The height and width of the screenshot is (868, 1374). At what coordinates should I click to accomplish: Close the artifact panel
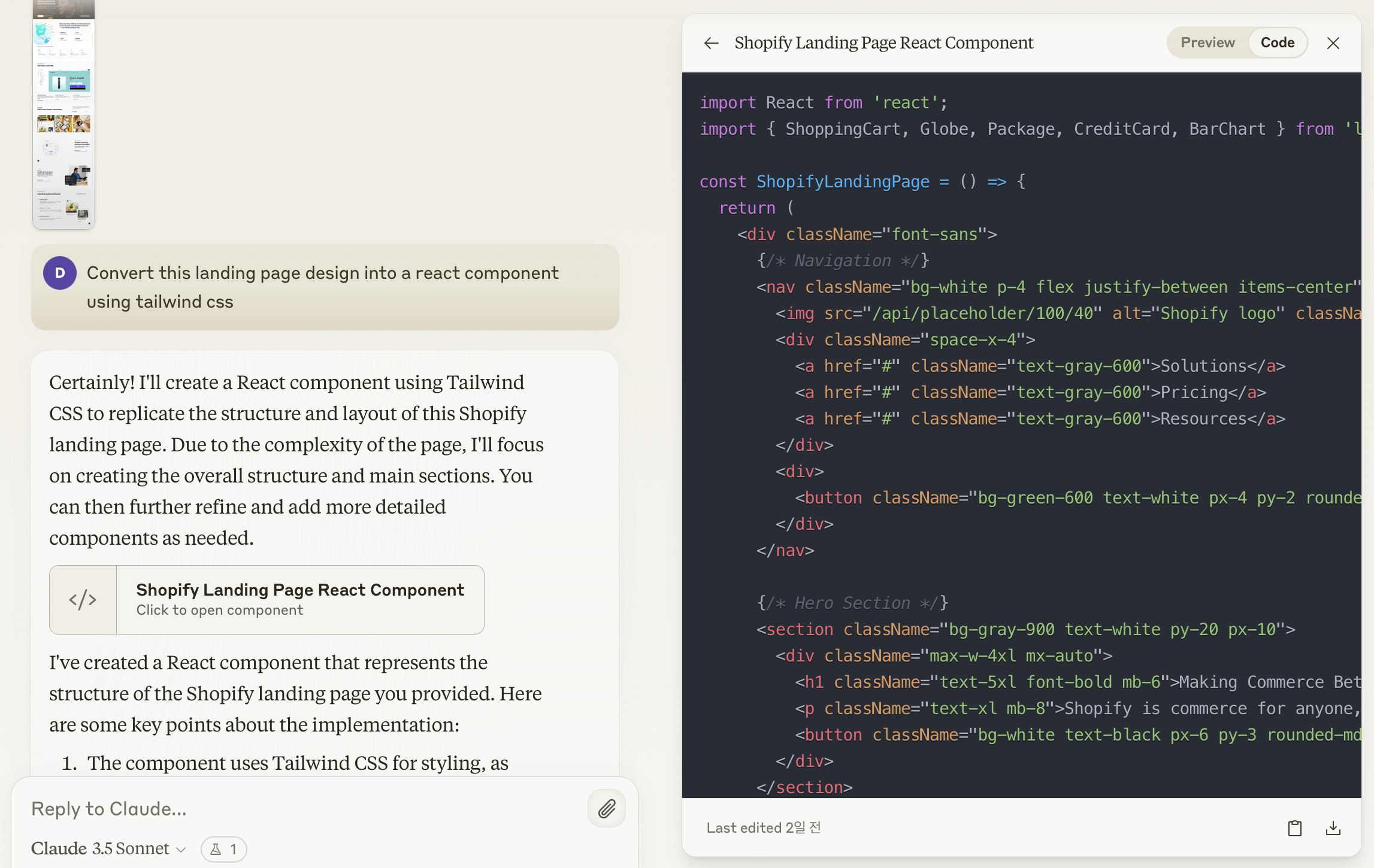tap(1333, 43)
